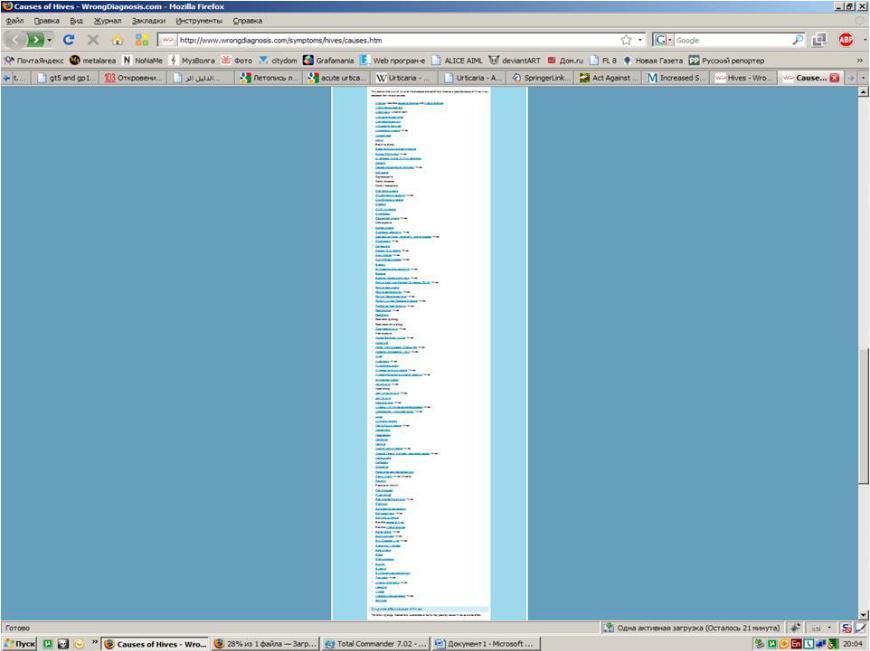
Task: Open the Новая Газета bookmark
Action: point(652,60)
